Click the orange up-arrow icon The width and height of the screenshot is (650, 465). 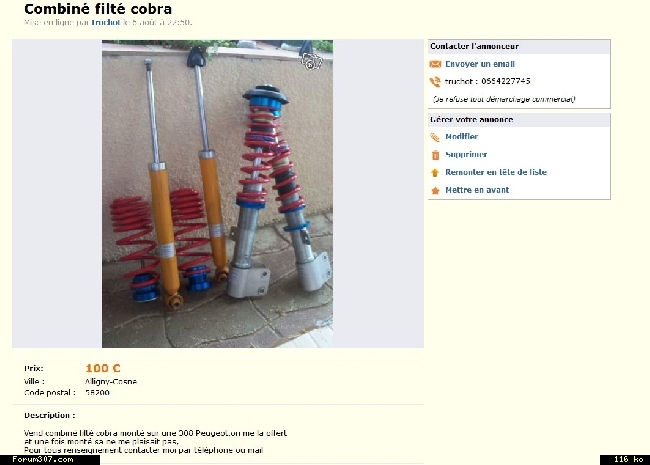coord(435,173)
